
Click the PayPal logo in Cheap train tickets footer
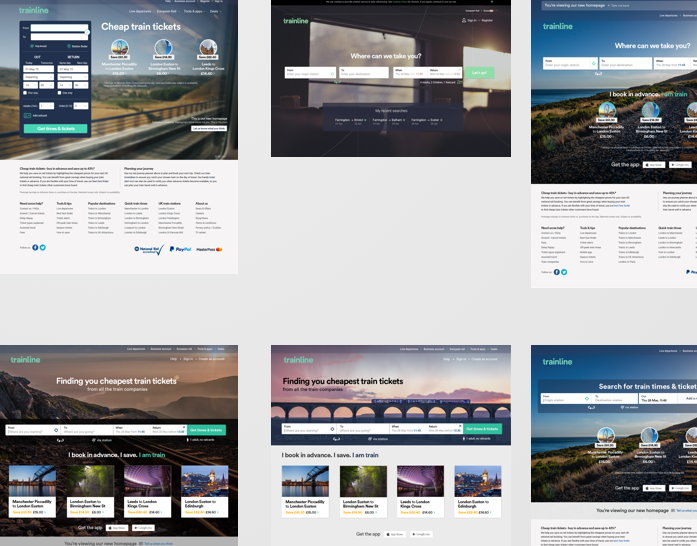[180, 249]
